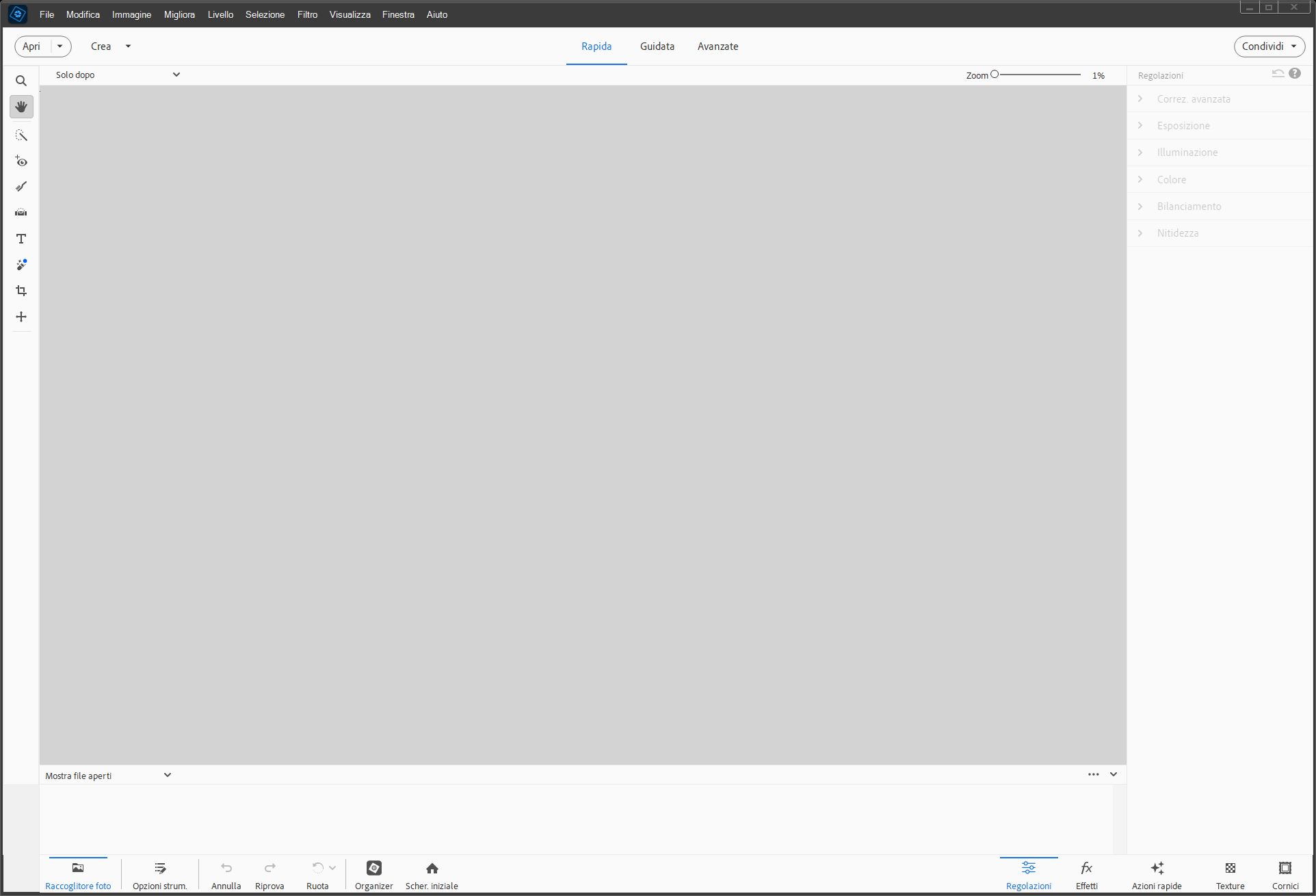Click the Riprova redo button

pos(269,875)
